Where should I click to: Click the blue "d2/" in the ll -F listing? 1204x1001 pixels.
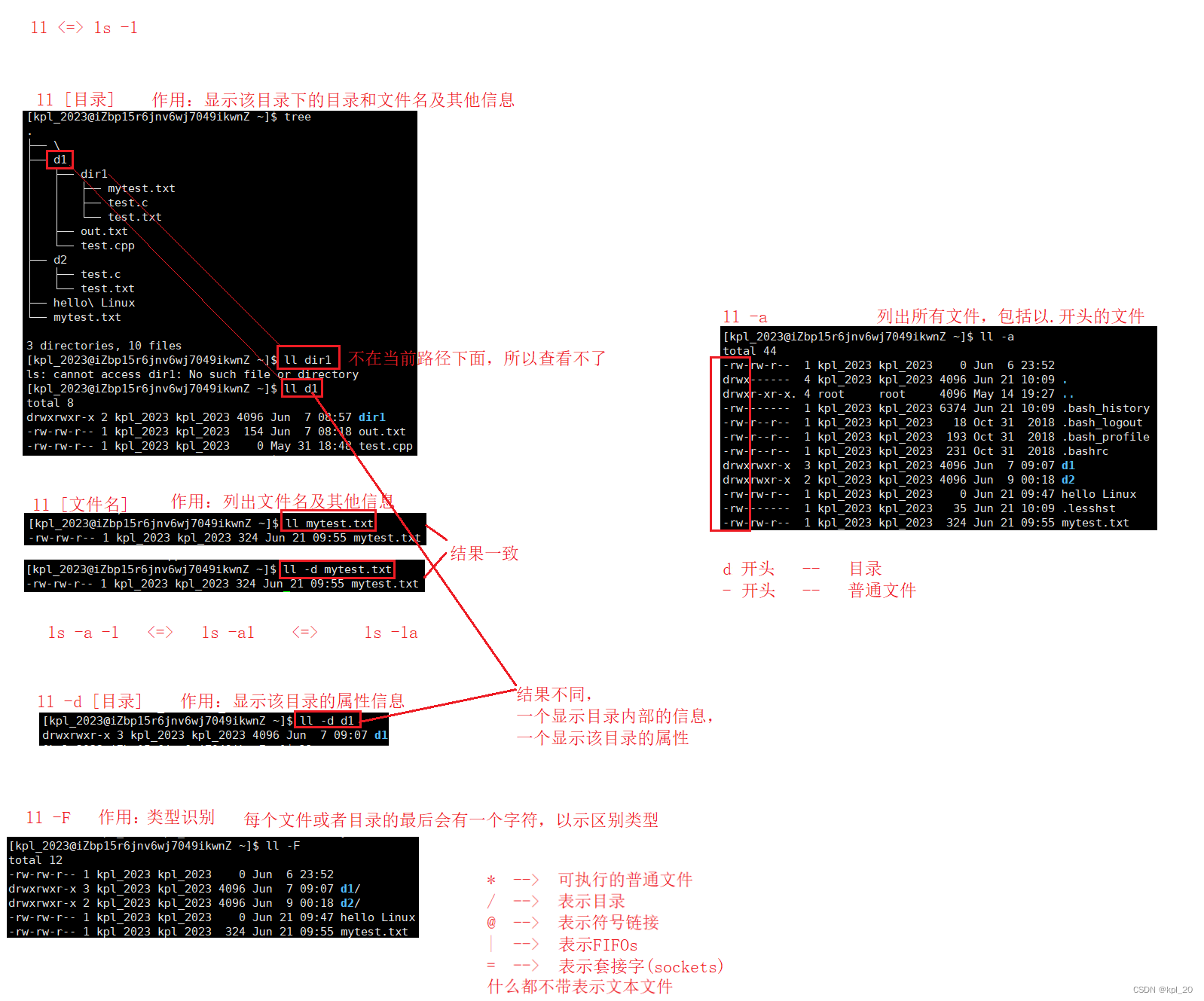pyautogui.click(x=350, y=903)
